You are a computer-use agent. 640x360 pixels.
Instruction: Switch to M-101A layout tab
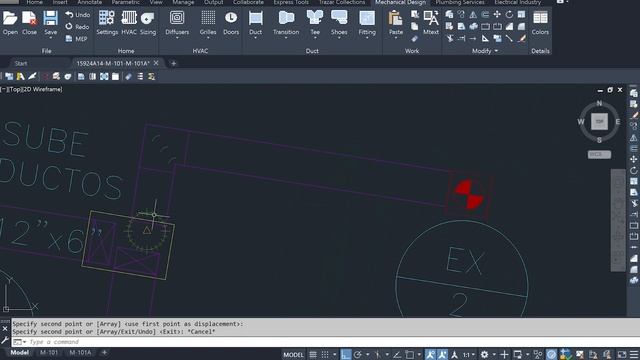pos(80,353)
